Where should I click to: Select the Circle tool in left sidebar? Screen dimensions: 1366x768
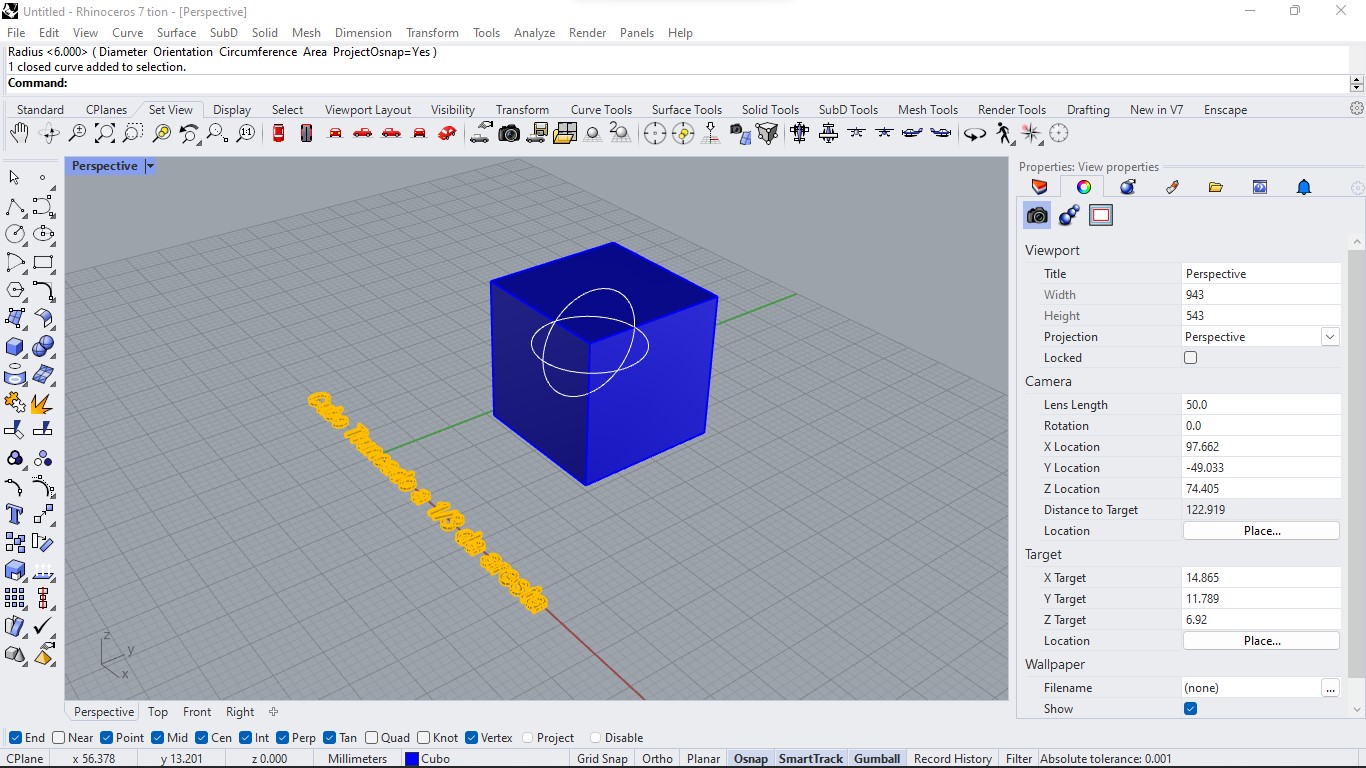(15, 234)
